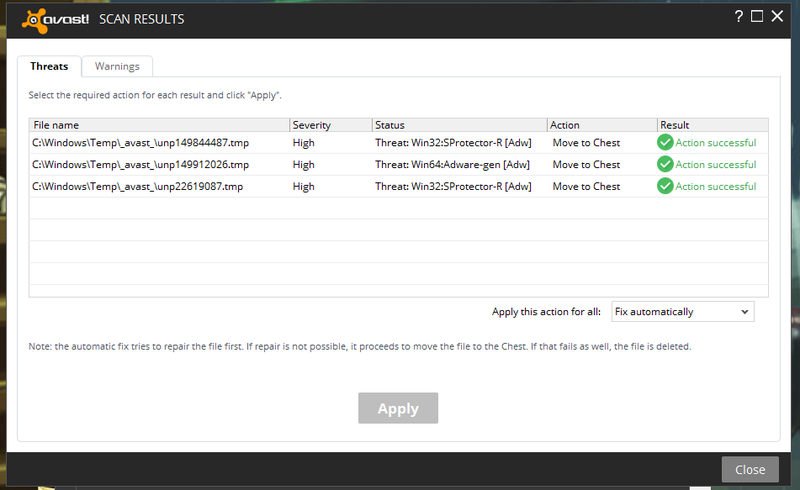Maximize the Scan Results window

[x=757, y=16]
